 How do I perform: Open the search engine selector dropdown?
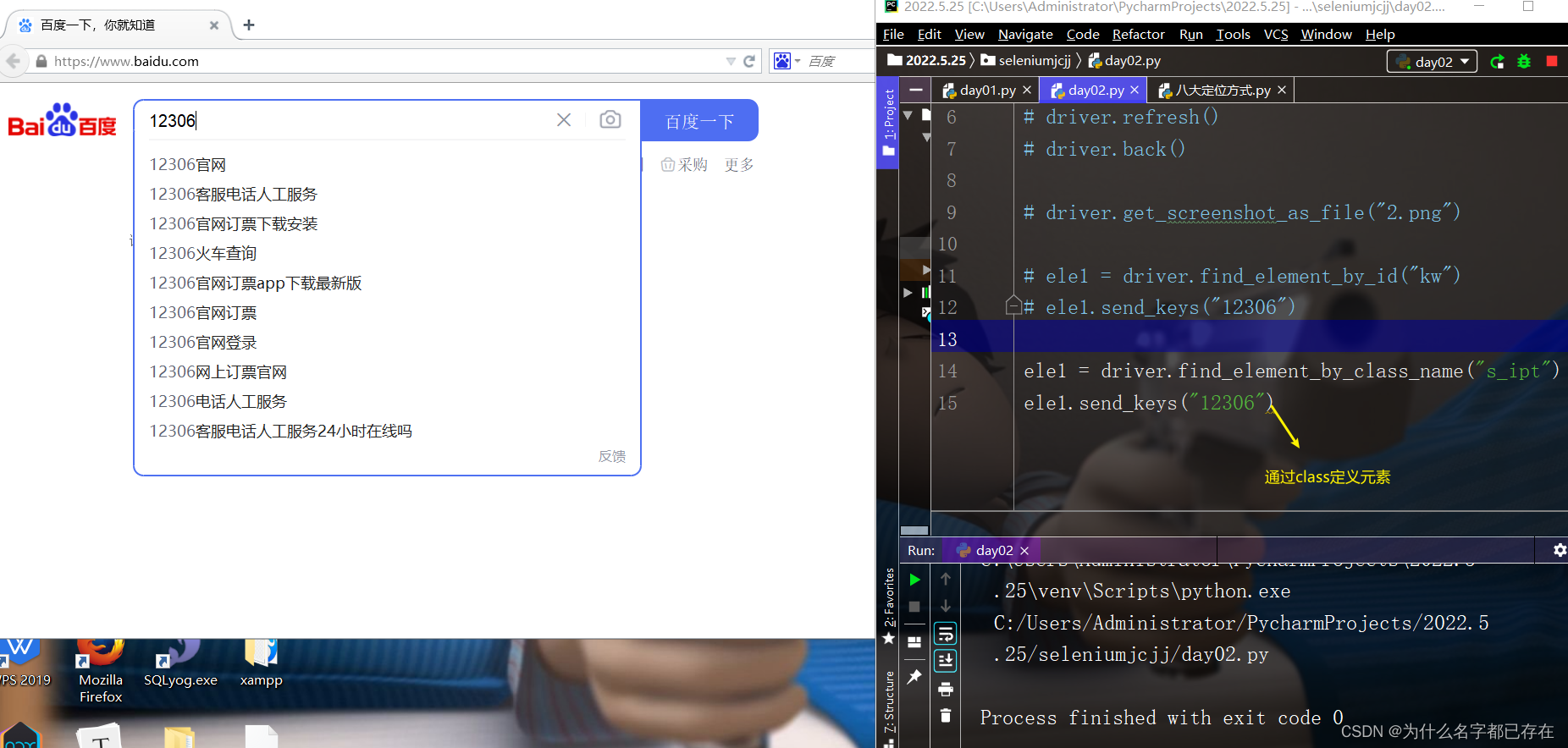pyautogui.click(x=787, y=61)
